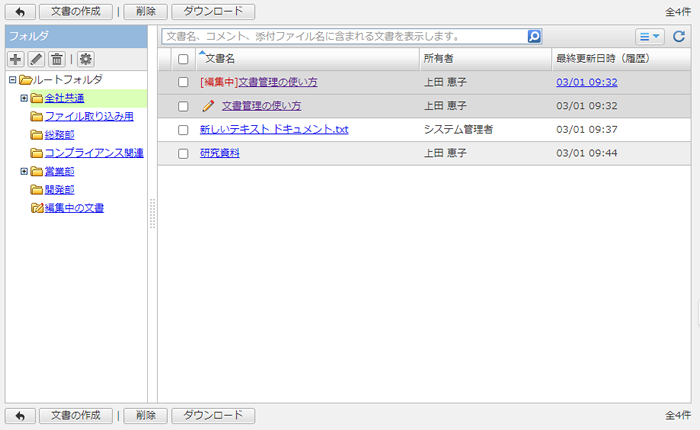Click the 全社共通 folder icon
This screenshot has width=700, height=430.
pyautogui.click(x=37, y=98)
